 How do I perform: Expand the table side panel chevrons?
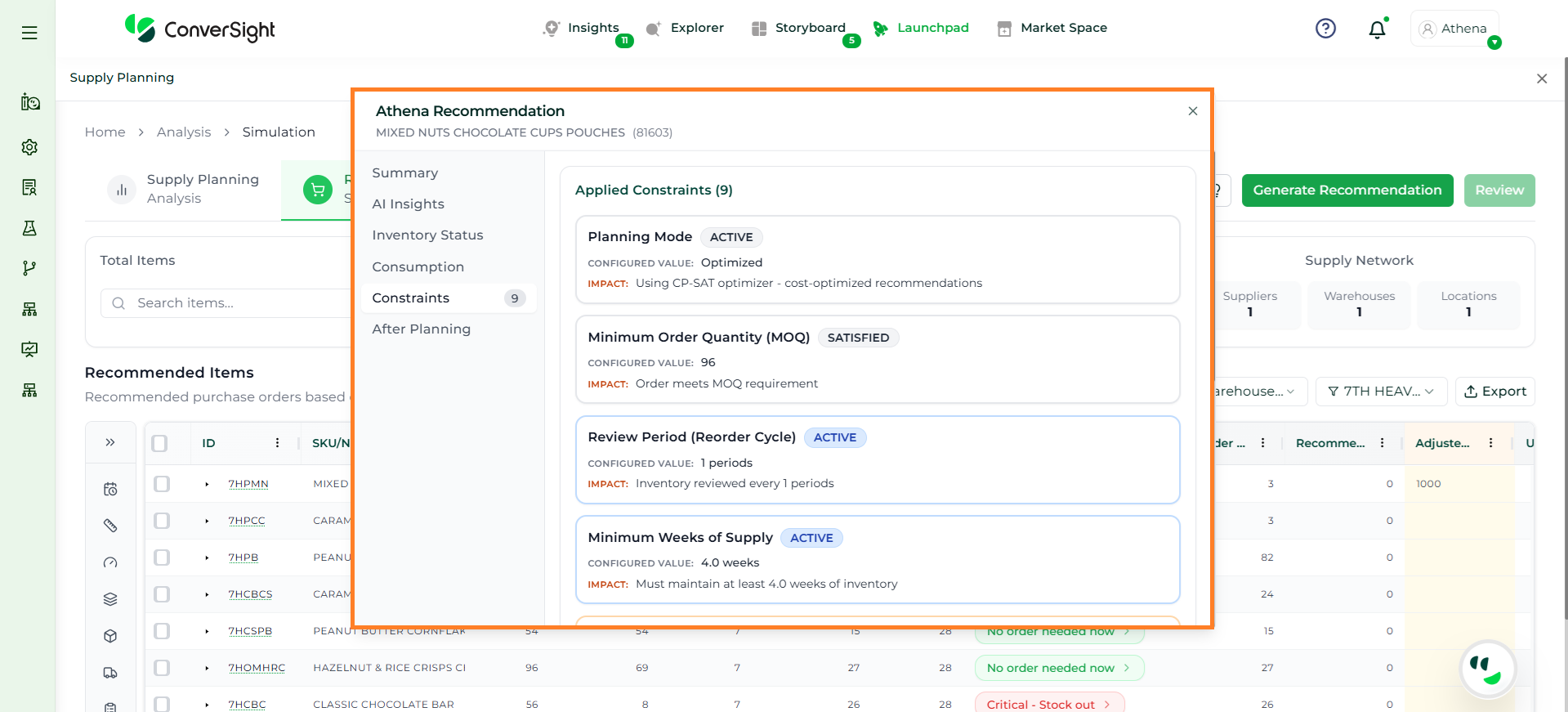click(110, 443)
